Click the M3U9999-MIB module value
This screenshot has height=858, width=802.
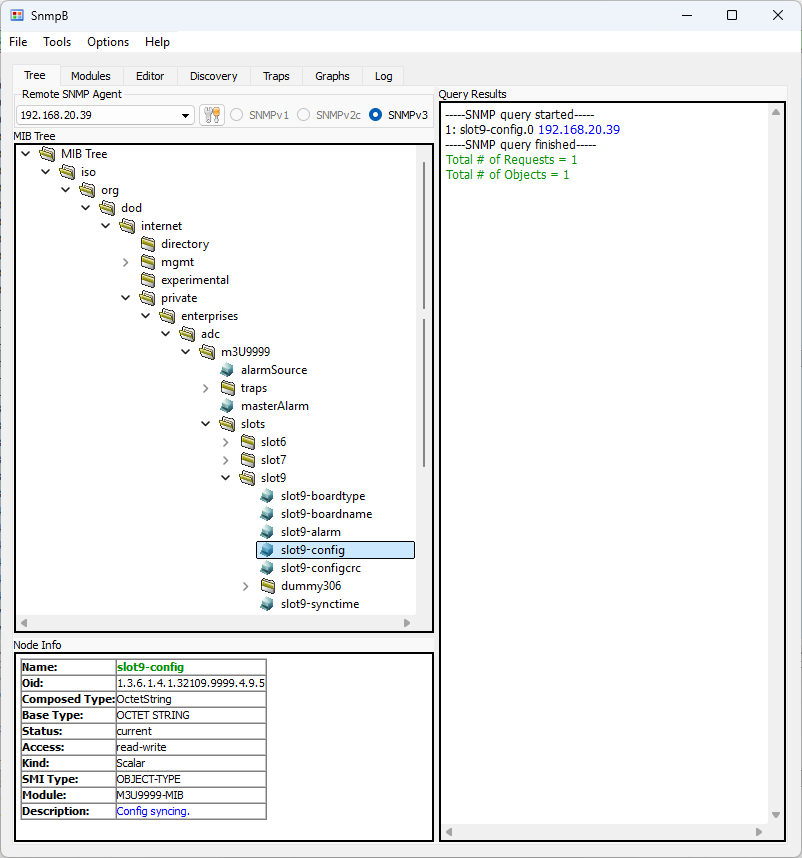tap(150, 795)
